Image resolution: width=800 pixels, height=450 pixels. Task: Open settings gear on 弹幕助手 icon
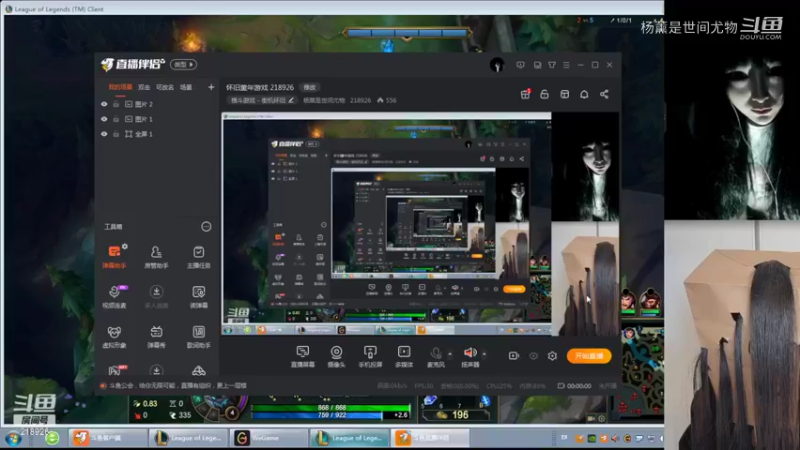point(125,246)
